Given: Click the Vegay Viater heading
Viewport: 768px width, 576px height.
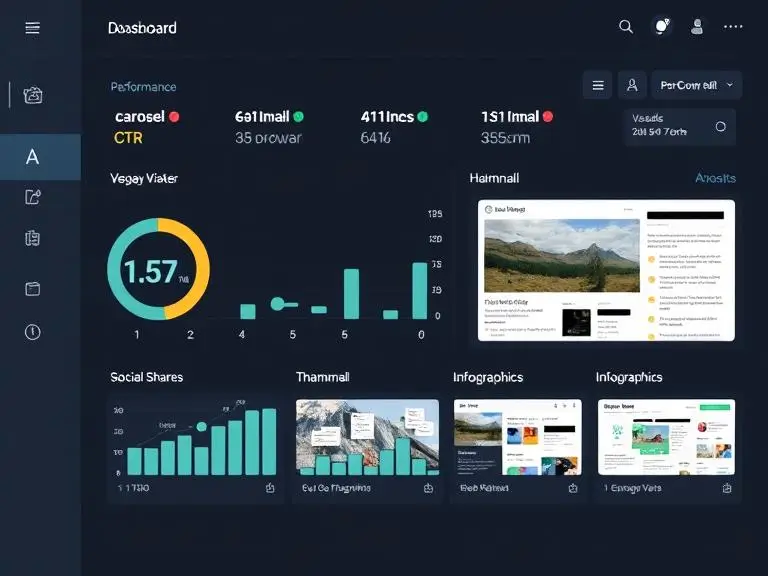Looking at the screenshot, I should point(144,178).
